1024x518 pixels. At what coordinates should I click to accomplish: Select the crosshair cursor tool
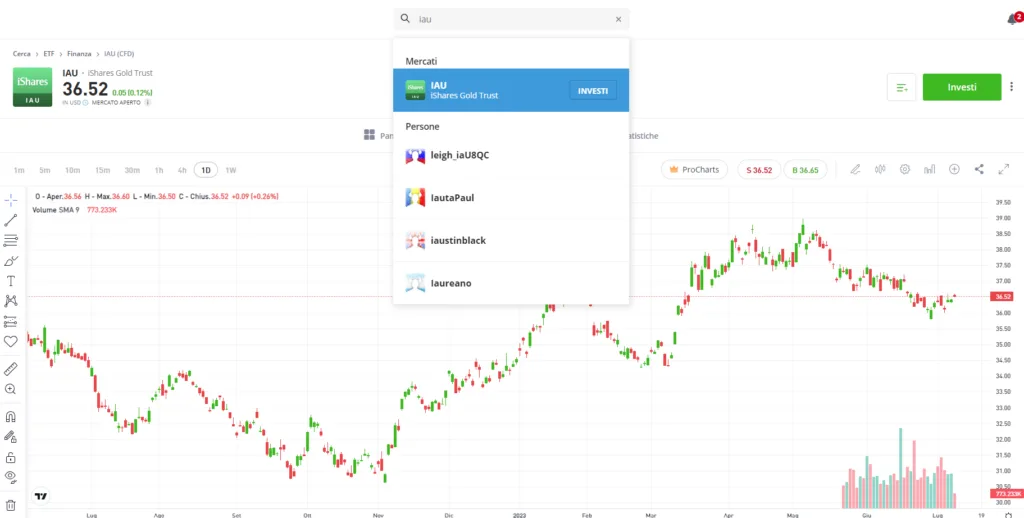pos(10,200)
